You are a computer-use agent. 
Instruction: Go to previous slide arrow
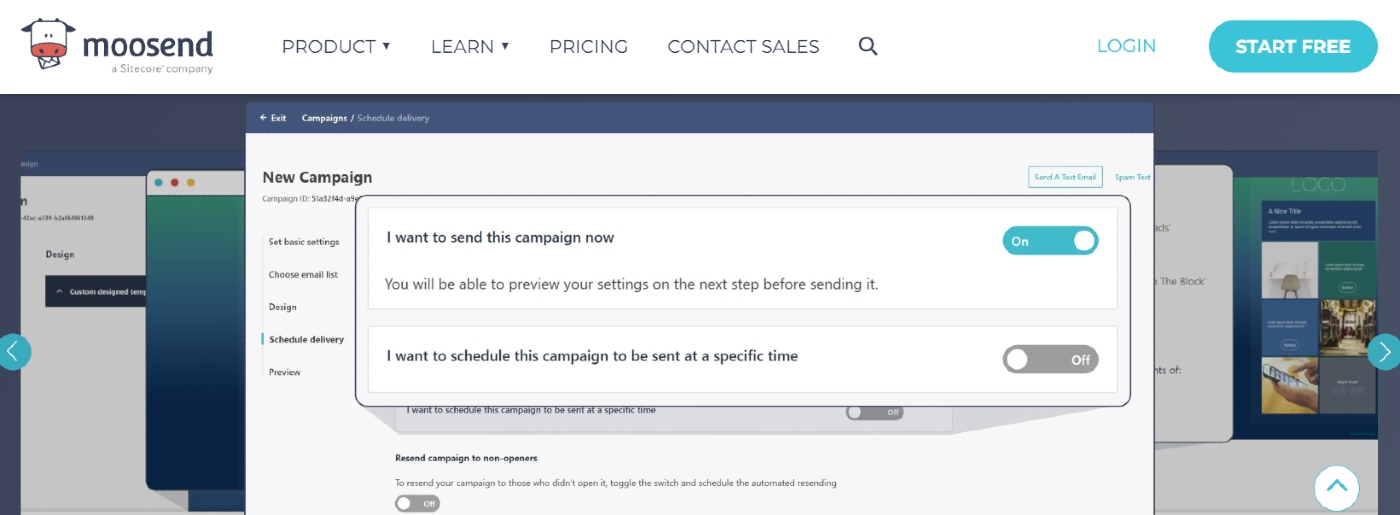13,351
